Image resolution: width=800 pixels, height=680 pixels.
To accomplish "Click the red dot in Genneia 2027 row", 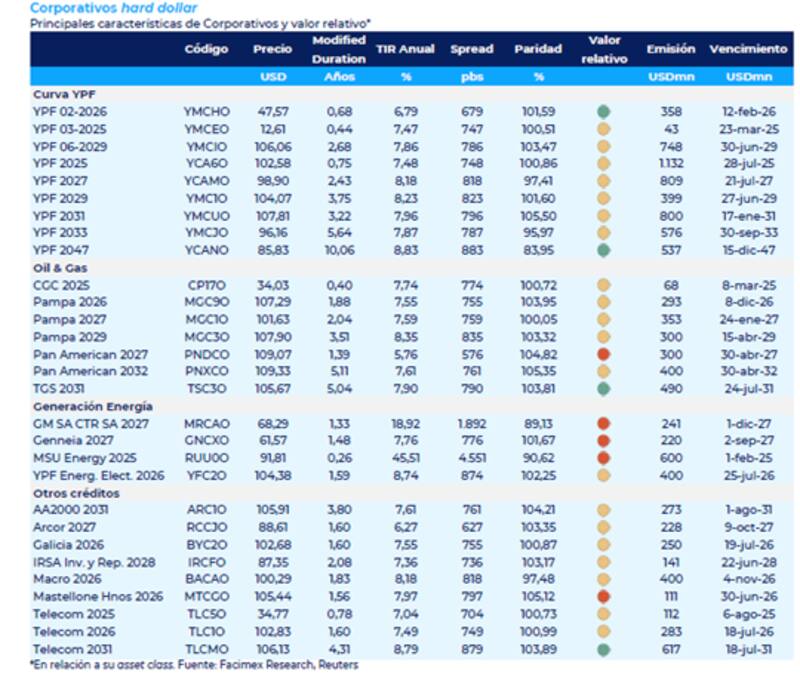I will tap(603, 441).
